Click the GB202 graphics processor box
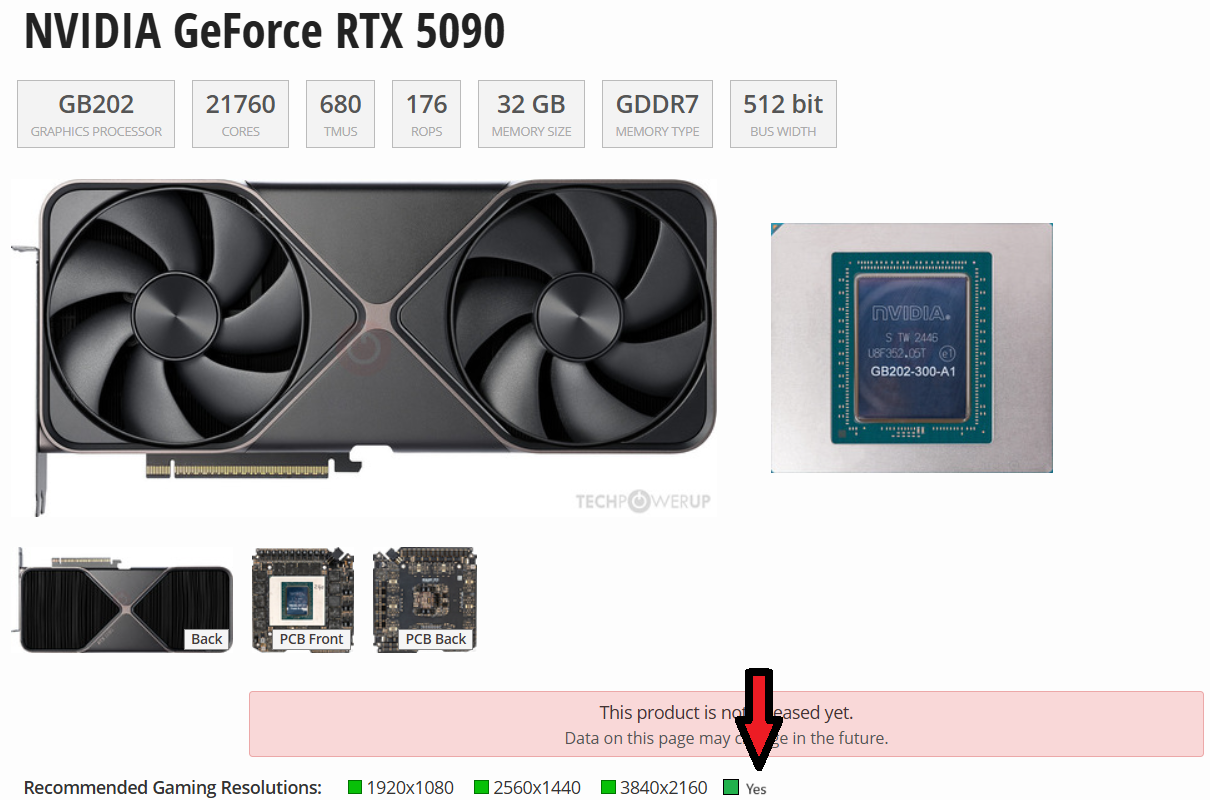 click(x=96, y=114)
